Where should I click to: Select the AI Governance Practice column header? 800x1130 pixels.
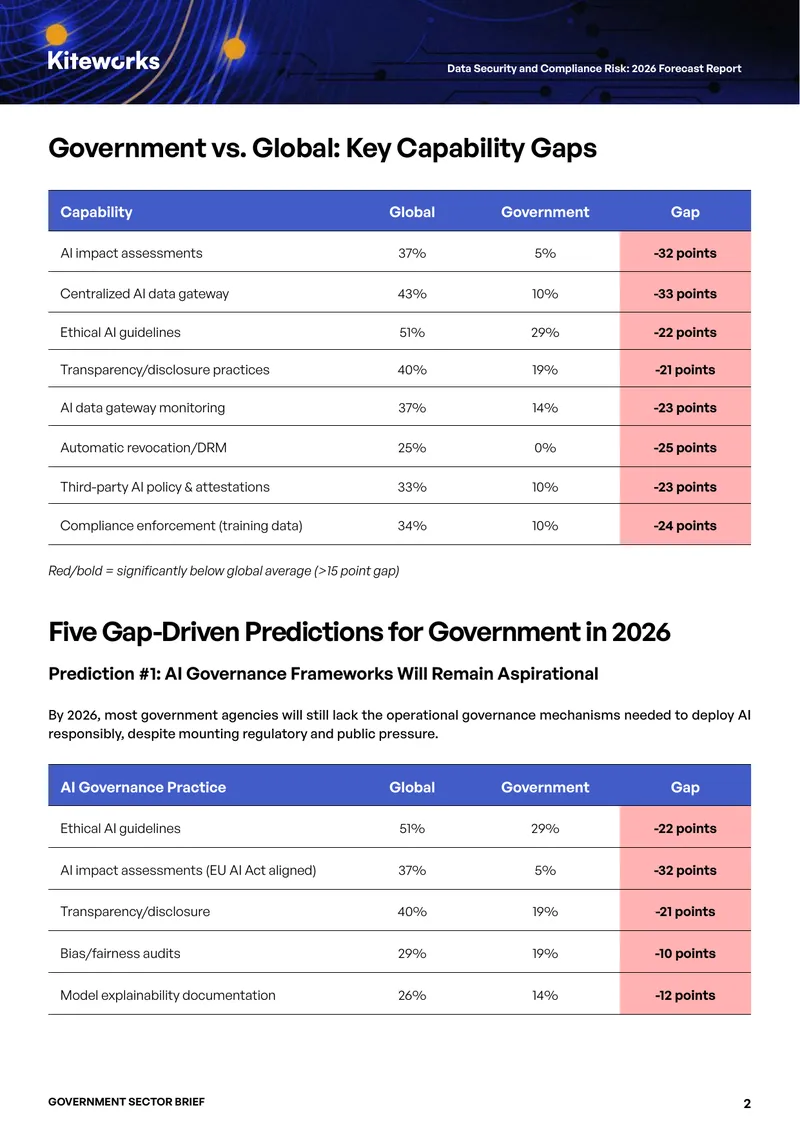pyautogui.click(x=143, y=787)
